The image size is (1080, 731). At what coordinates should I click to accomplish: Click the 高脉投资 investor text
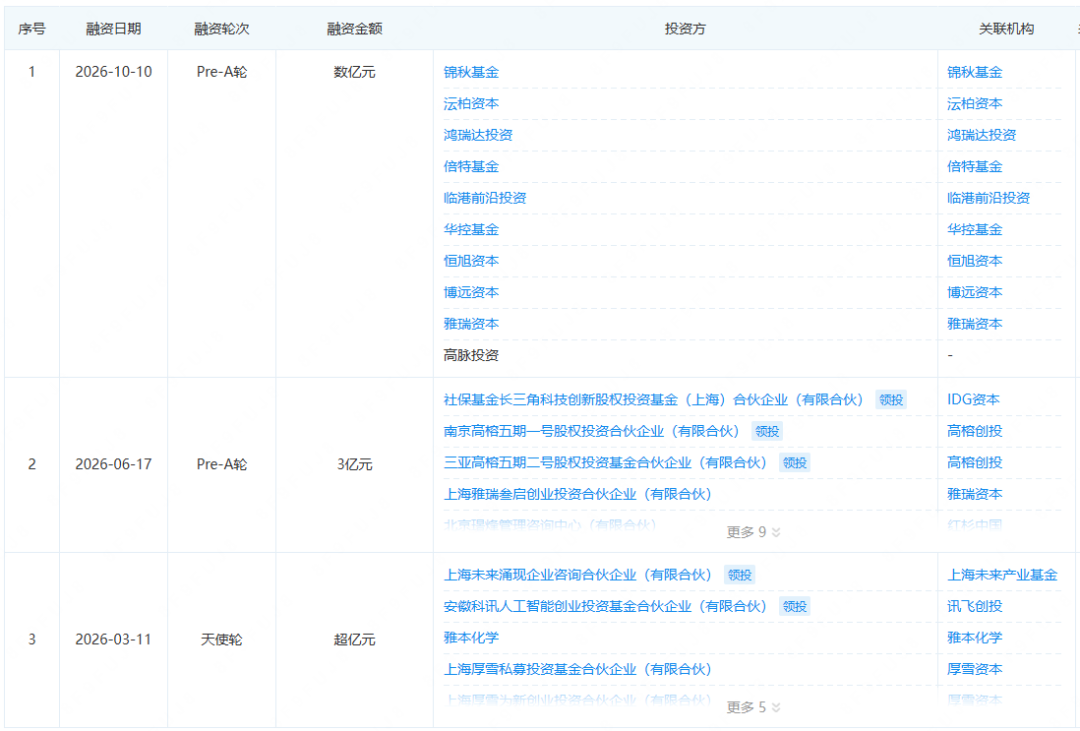coord(471,356)
